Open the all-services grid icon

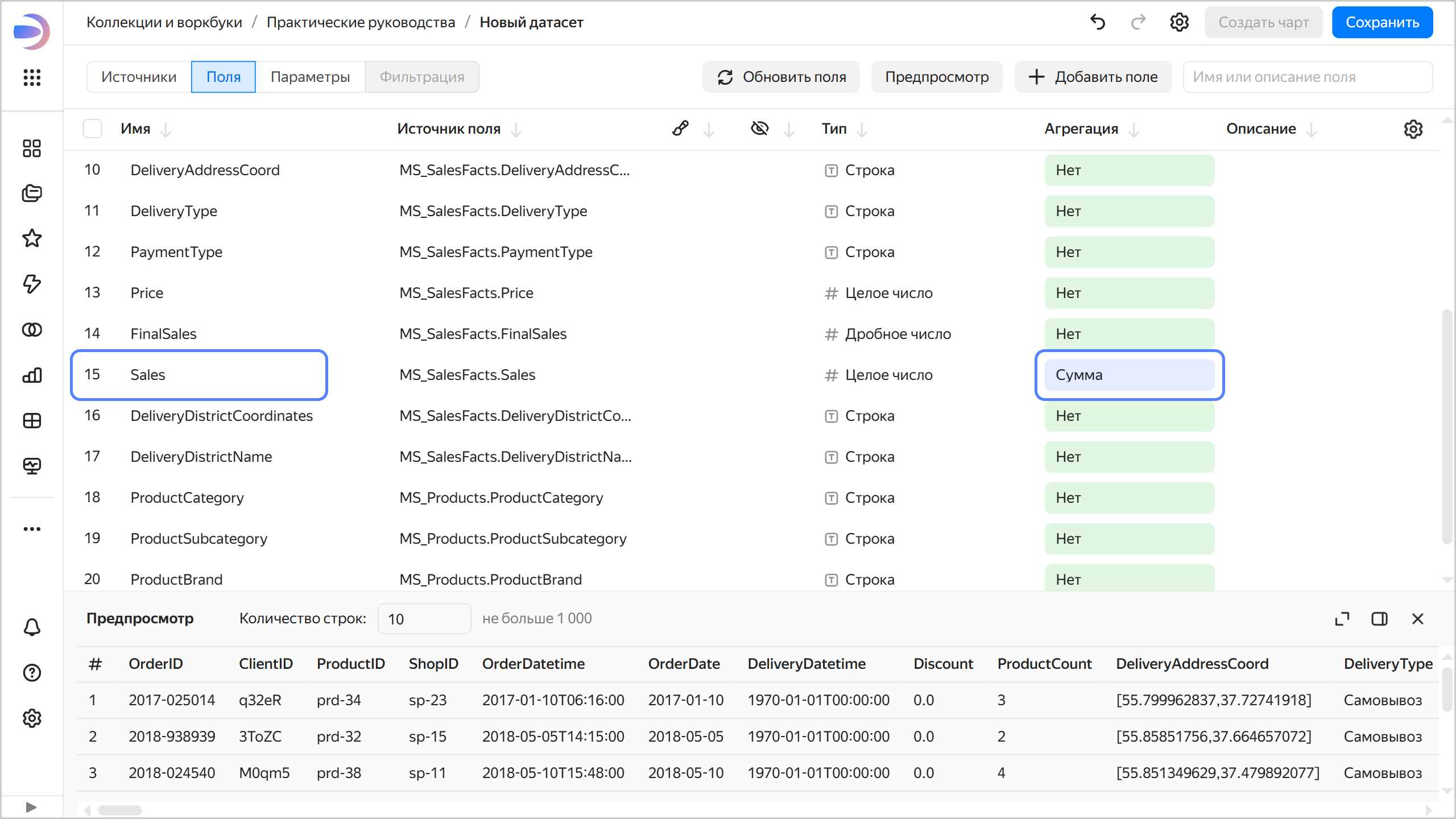click(x=32, y=77)
